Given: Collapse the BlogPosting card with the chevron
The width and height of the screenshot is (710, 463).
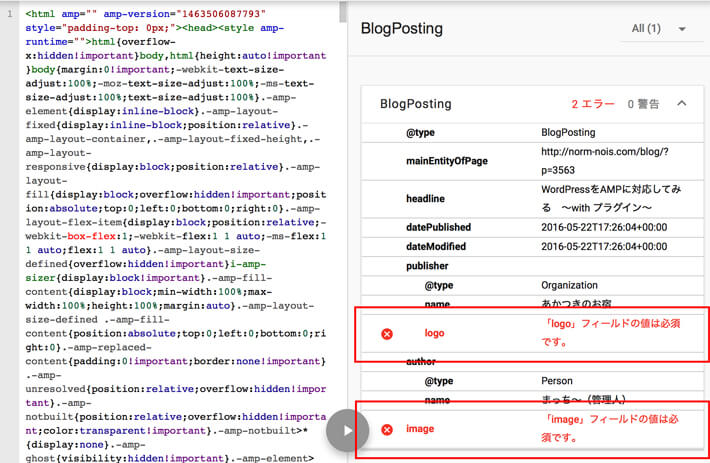Looking at the screenshot, I should pos(682,103).
